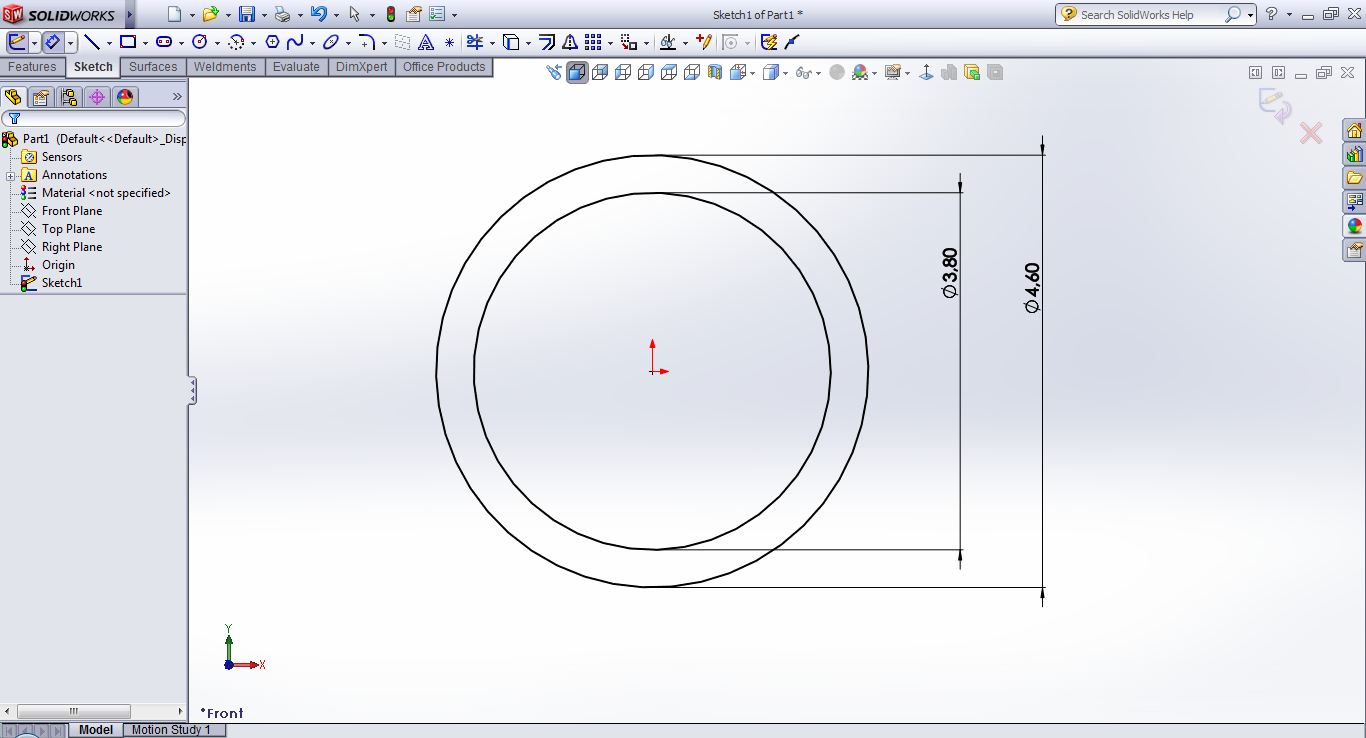Pick the Spline tool
This screenshot has width=1366, height=738.
click(295, 42)
